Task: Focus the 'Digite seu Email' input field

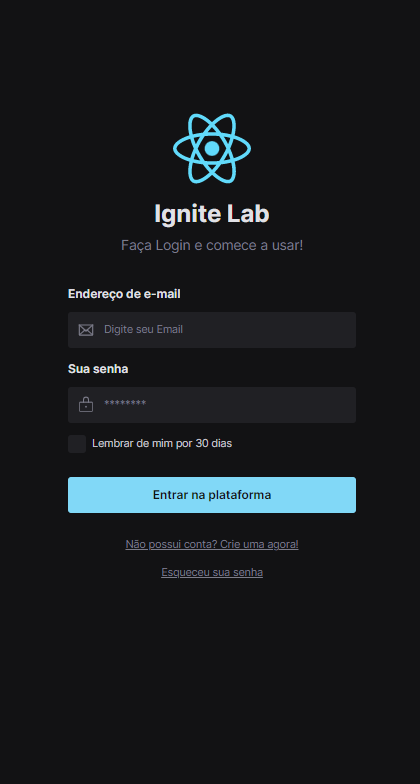Action: click(x=212, y=330)
